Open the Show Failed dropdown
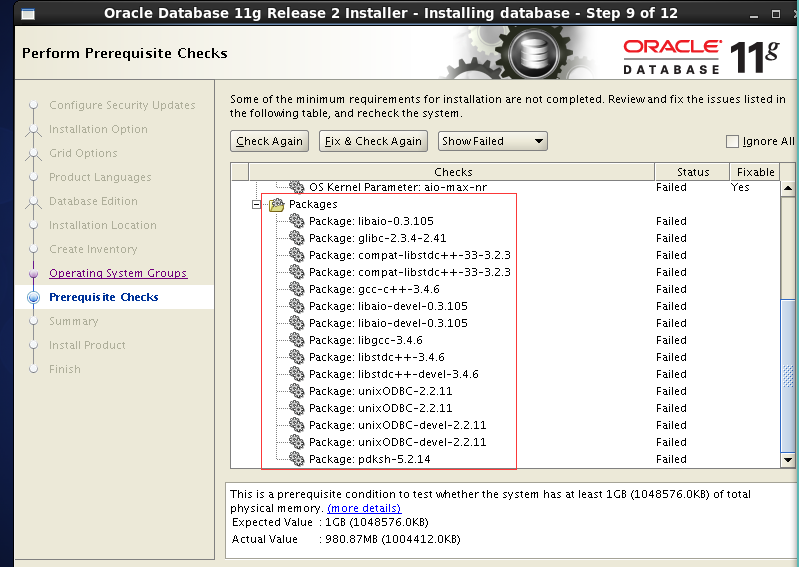Viewport: 799px width, 567px height. tap(492, 141)
